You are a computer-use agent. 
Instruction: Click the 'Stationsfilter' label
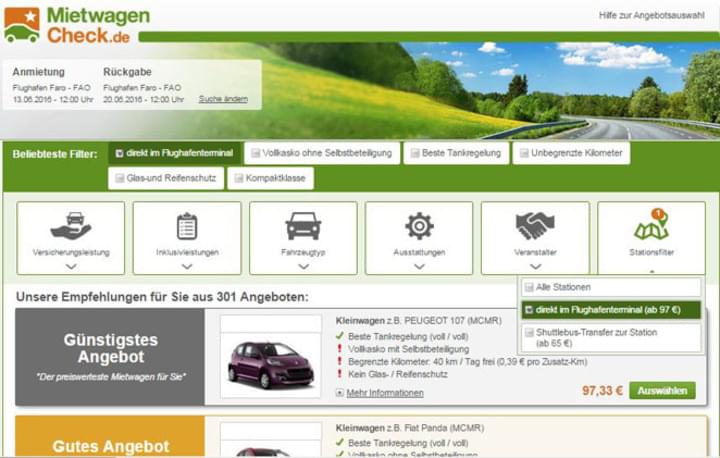[x=652, y=252]
